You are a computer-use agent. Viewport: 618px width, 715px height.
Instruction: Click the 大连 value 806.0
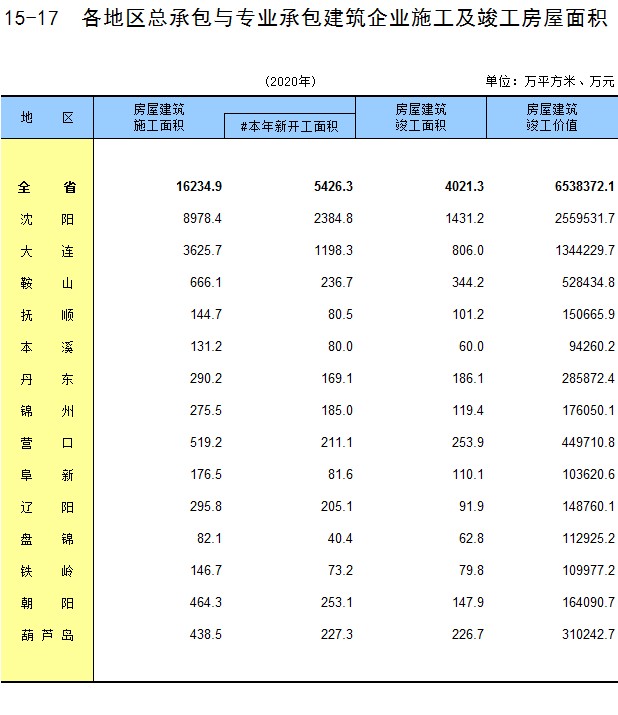[467, 250]
